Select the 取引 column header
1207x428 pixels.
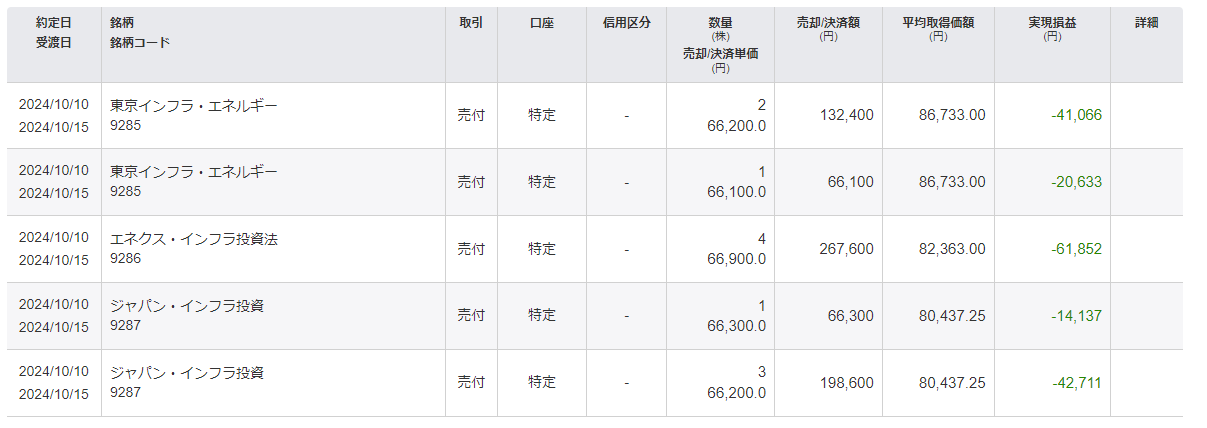pos(471,22)
